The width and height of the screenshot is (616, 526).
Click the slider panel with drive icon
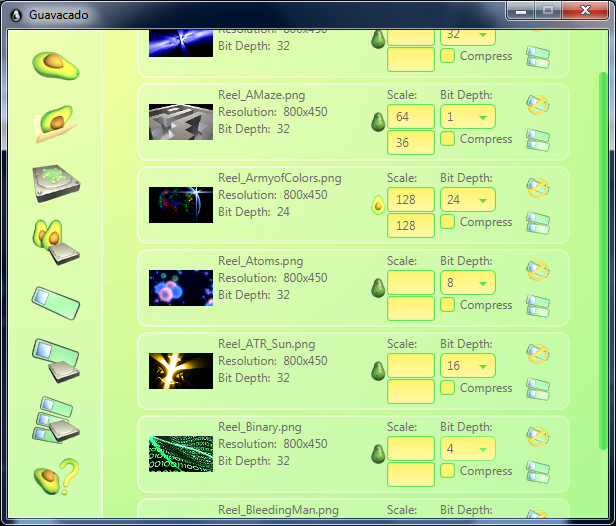(56, 360)
